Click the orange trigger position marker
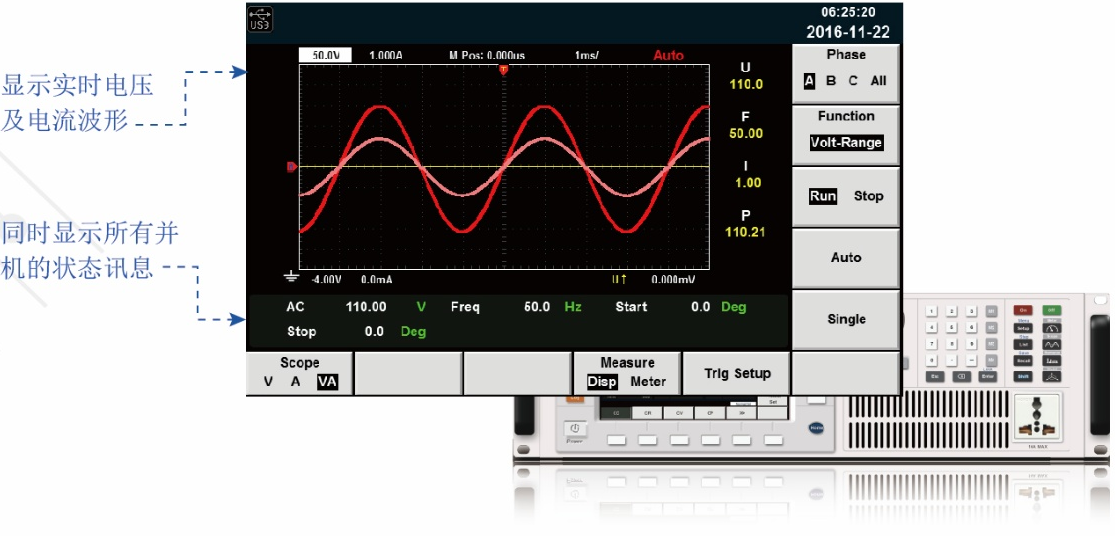Image resolution: width=1115 pixels, height=536 pixels. [x=503, y=69]
